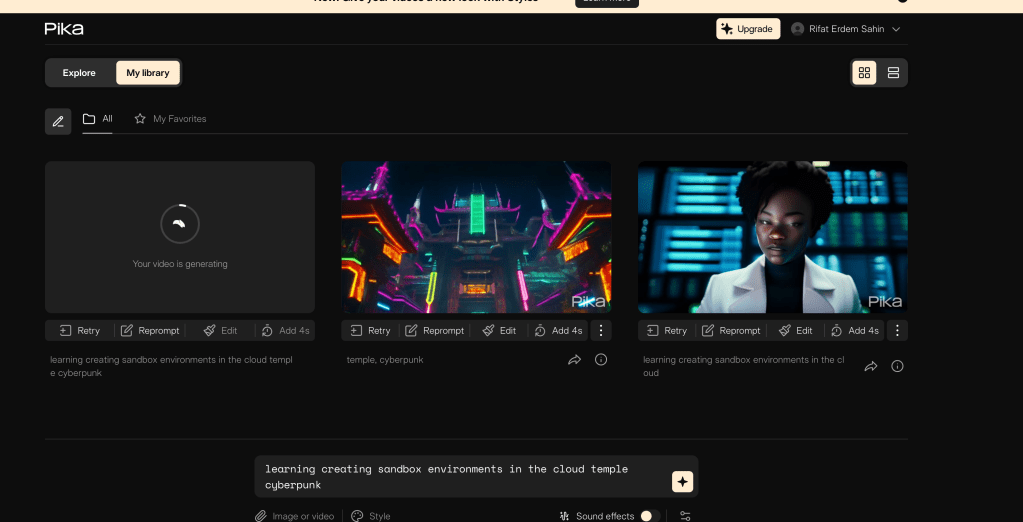This screenshot has height=522, width=1023.
Task: Click Add 4s under the scientist woman video
Action: coord(855,331)
